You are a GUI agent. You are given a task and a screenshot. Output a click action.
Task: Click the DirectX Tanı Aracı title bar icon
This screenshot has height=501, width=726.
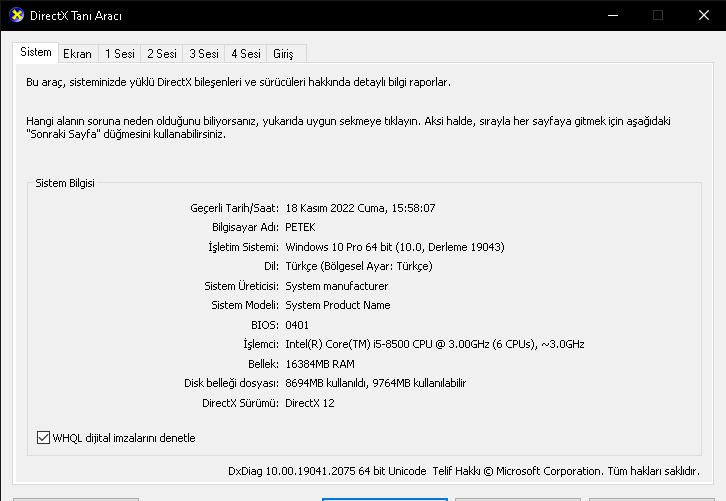pos(16,15)
